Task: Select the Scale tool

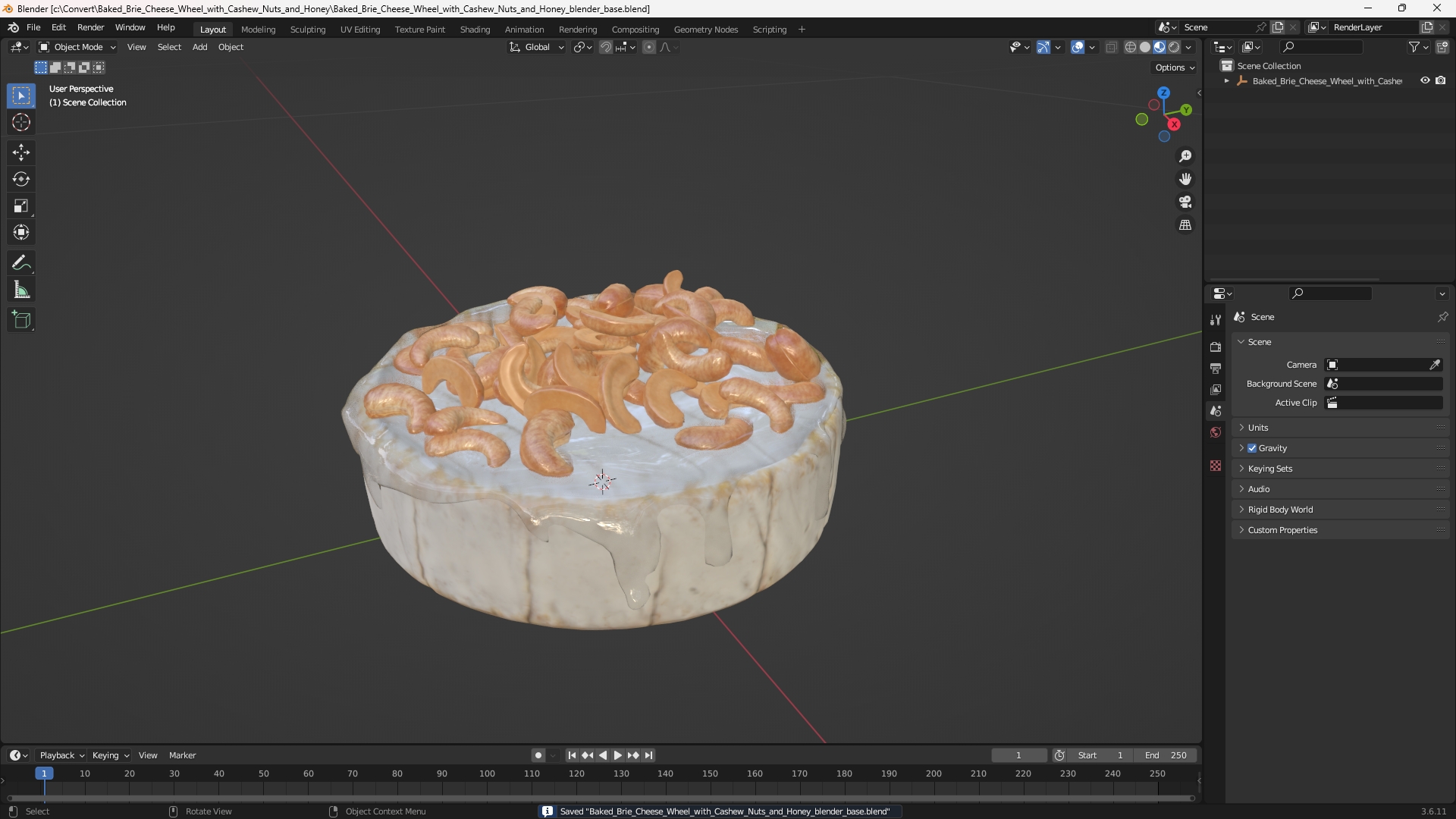Action: click(x=21, y=206)
